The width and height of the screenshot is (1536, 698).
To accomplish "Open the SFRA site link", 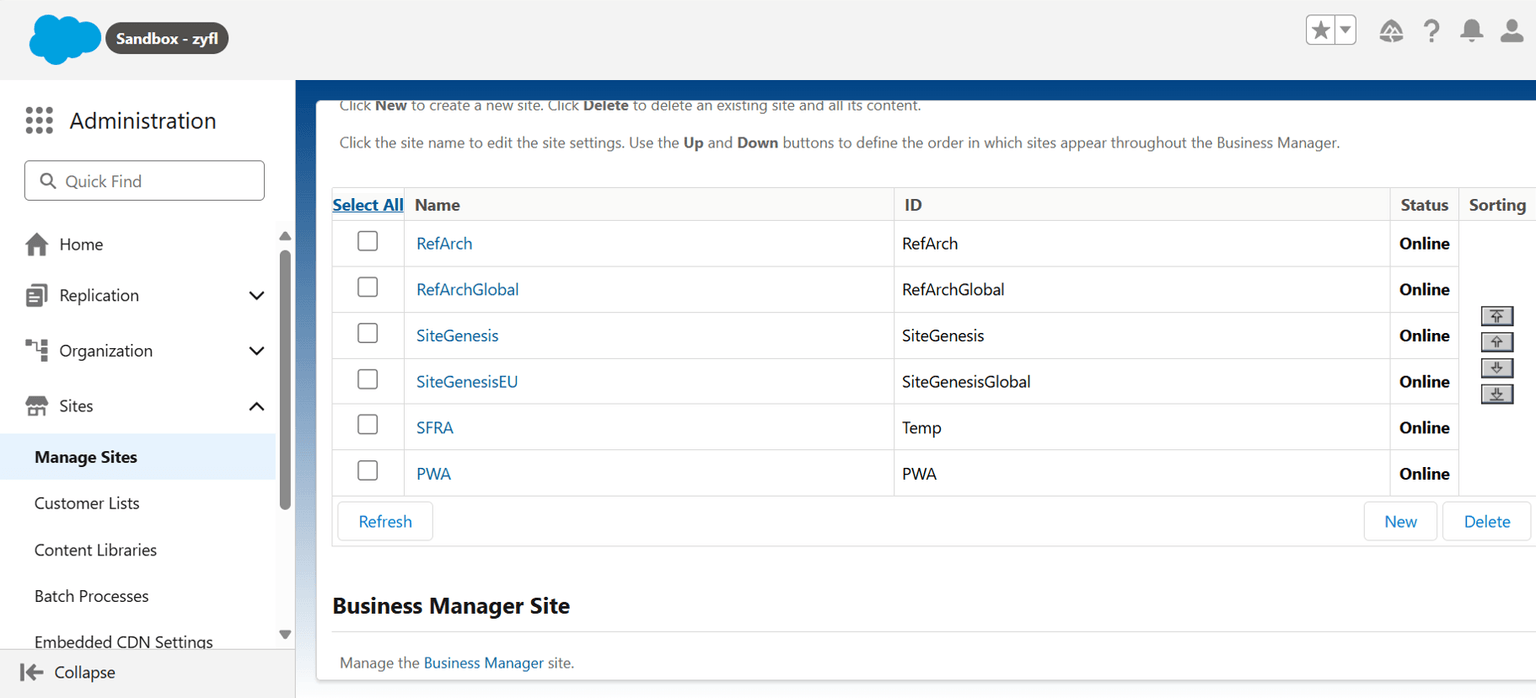I will coord(435,427).
